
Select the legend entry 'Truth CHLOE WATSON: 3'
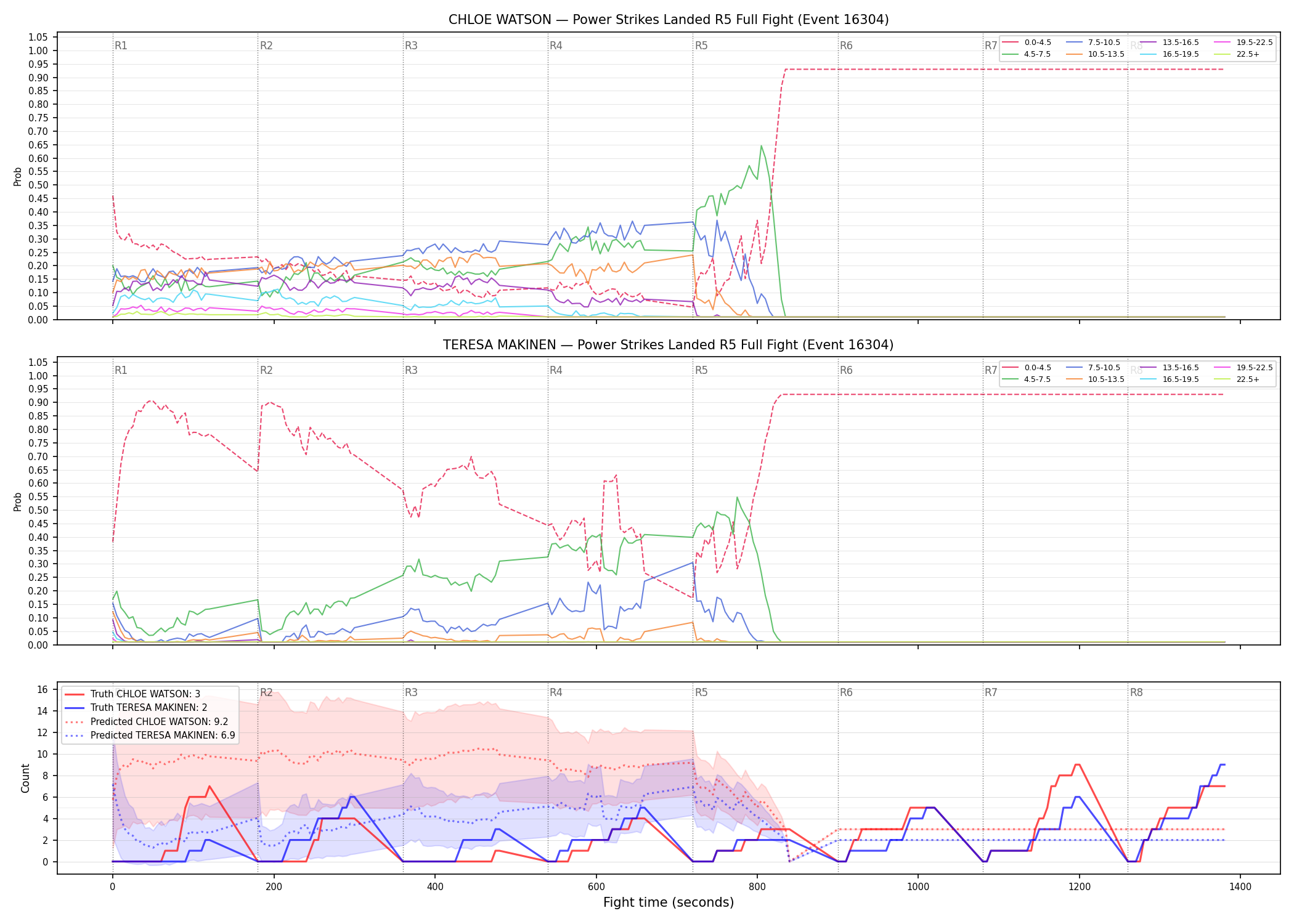(145, 694)
